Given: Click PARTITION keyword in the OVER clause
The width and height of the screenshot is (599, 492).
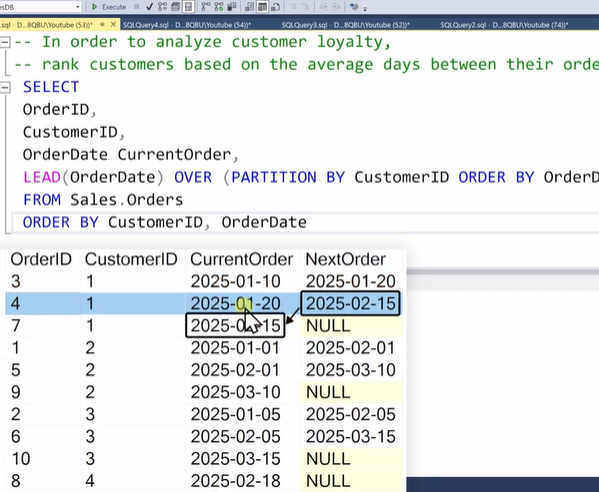Looking at the screenshot, I should pos(274,178).
